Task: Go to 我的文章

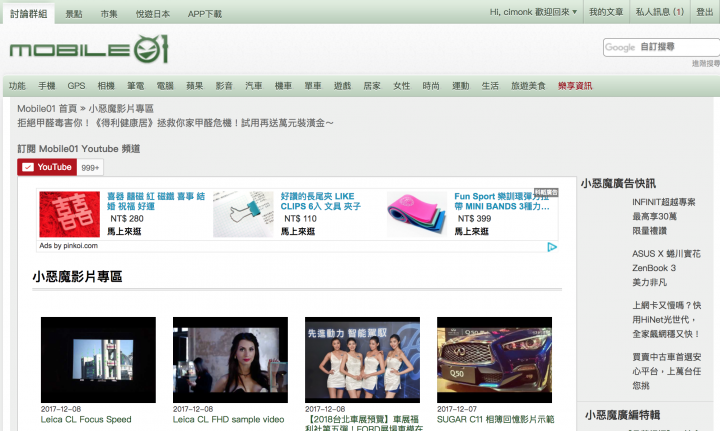Action: 606,12
